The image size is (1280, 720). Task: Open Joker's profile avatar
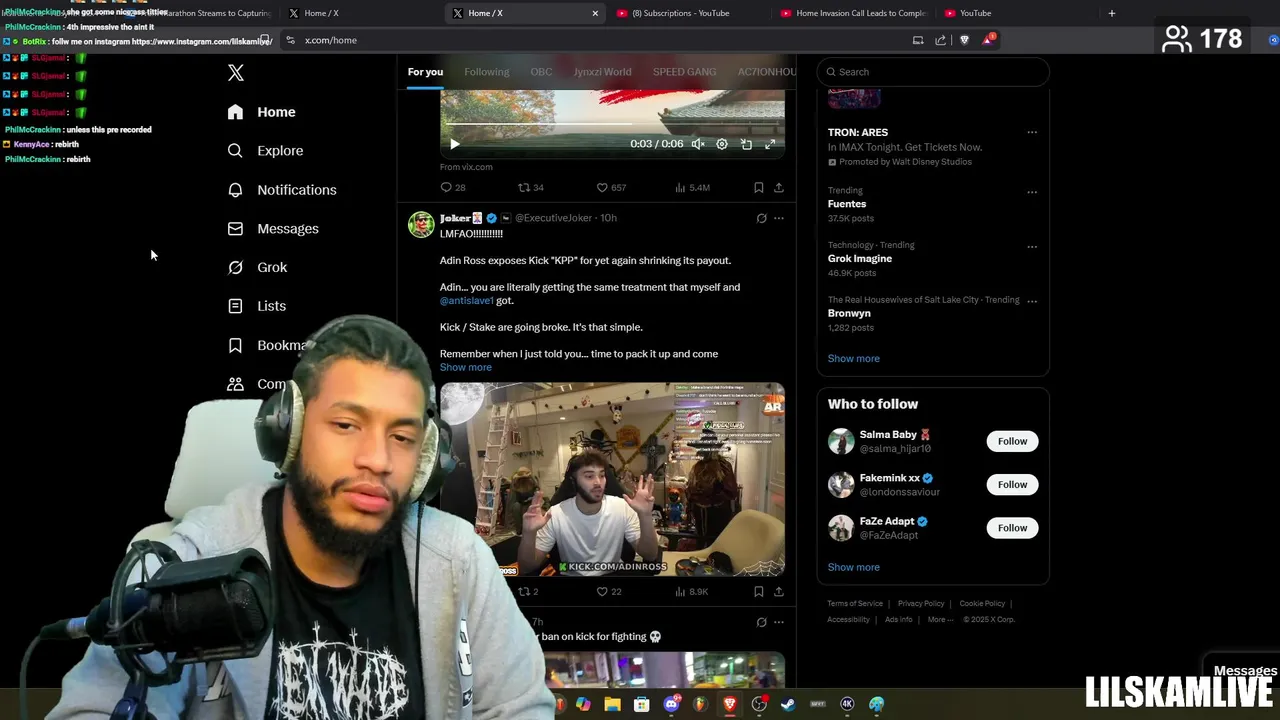421,224
